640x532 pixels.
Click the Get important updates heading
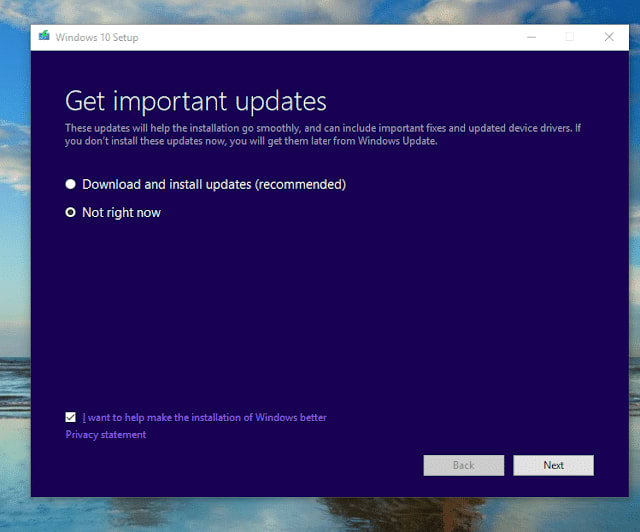coord(196,101)
